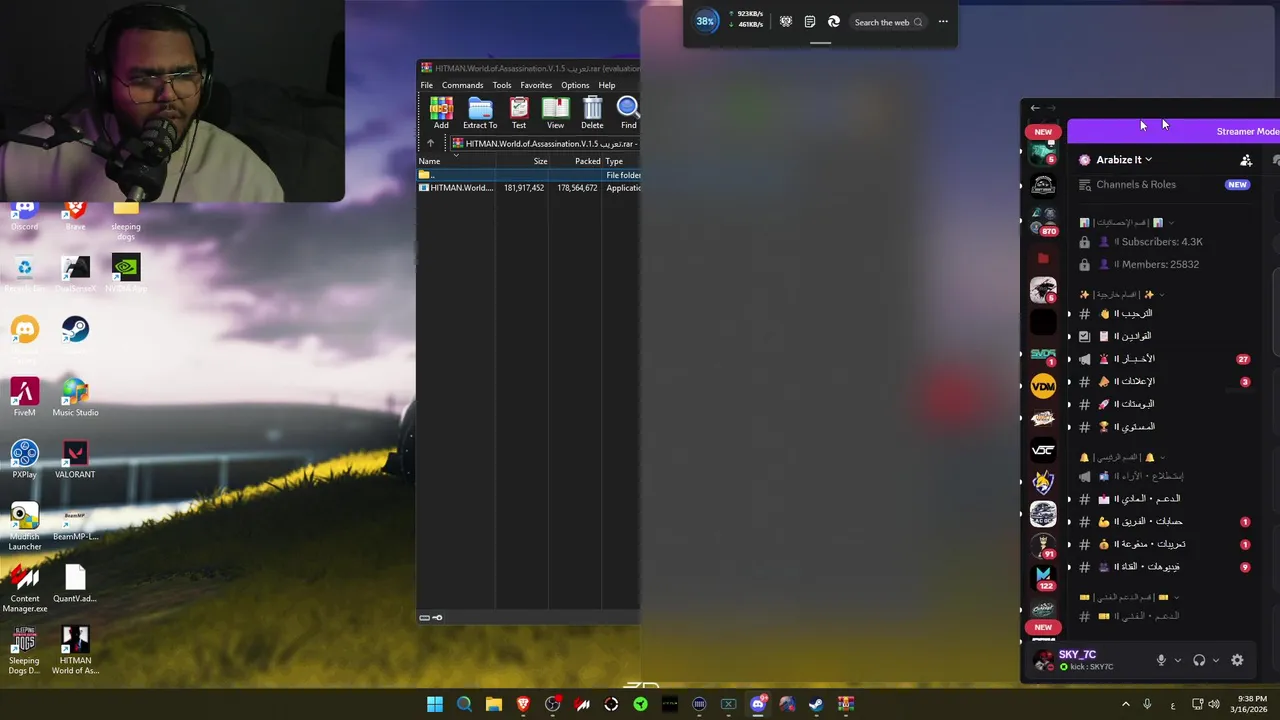Open the Members: 25832 locked channel
Screen dimensions: 1280x720
tap(1165, 265)
